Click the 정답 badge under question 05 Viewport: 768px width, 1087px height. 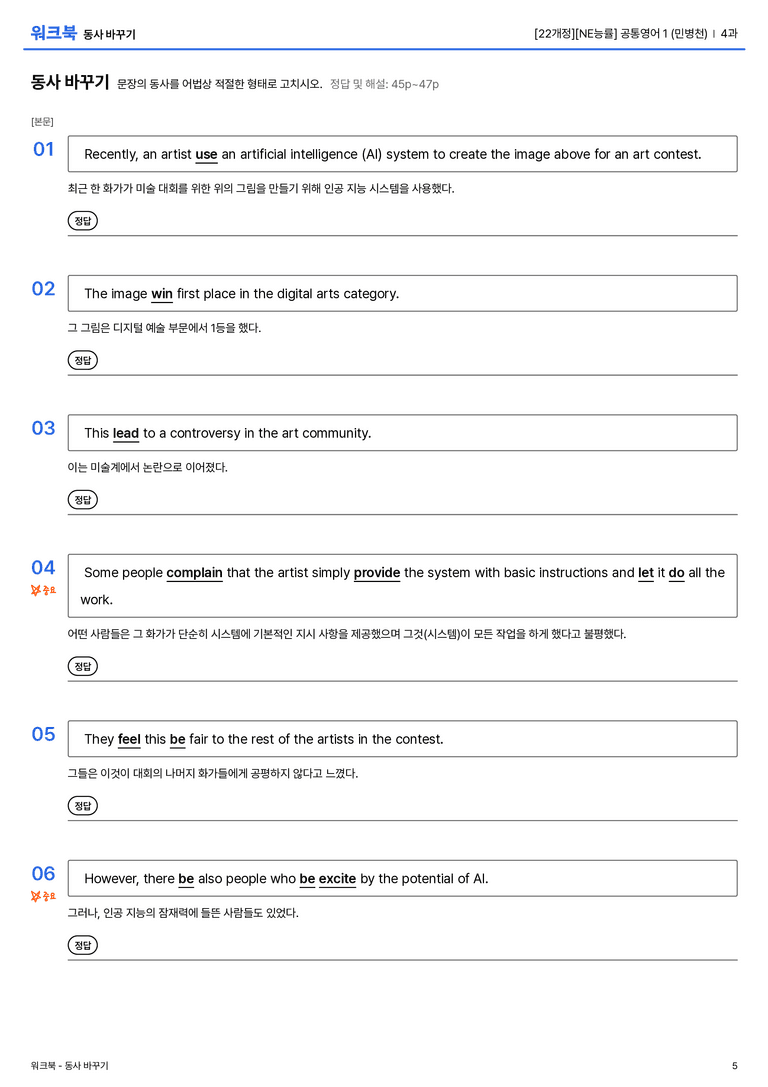pos(82,806)
